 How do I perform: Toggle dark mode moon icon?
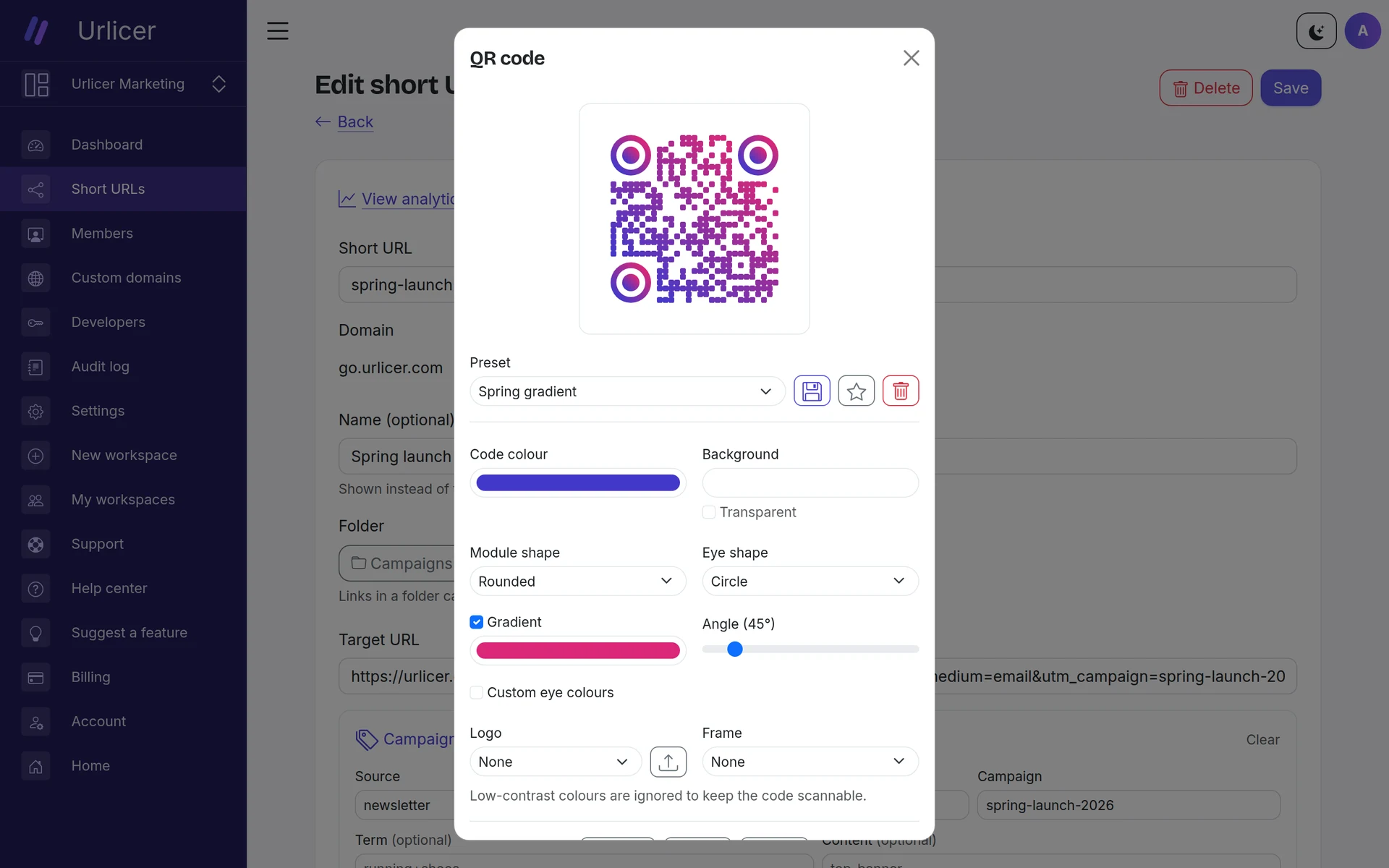coord(1317,31)
